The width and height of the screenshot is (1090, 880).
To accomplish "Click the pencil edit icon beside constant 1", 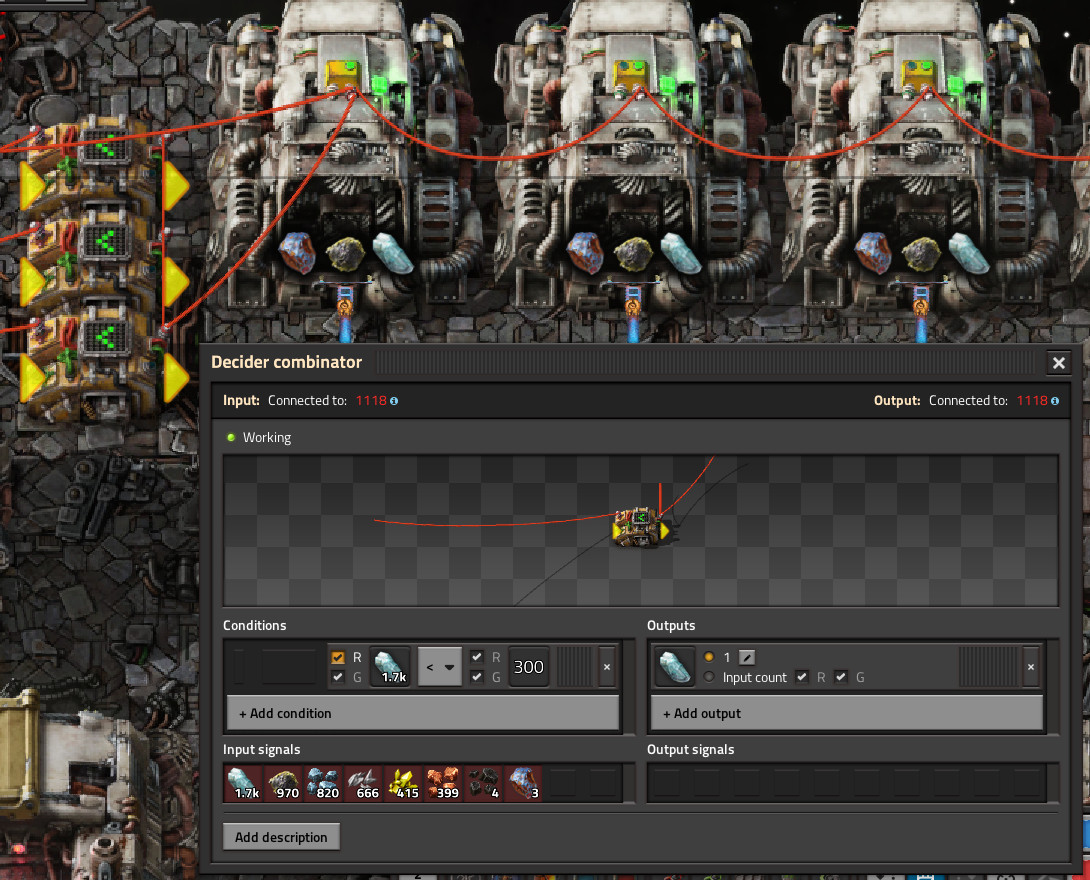I will coord(747,657).
